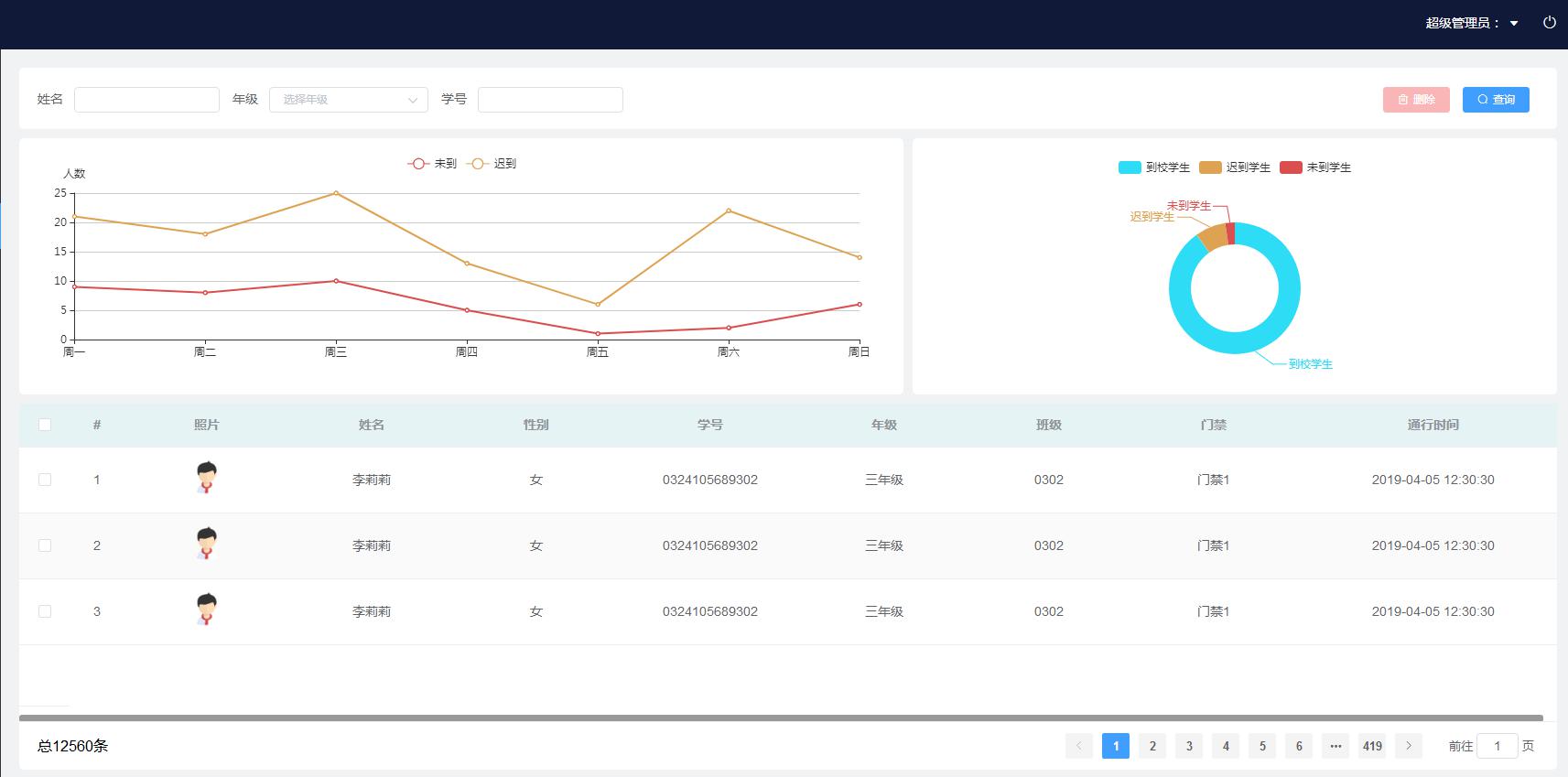Expand the 超级管理员 user menu
Viewport: 1568px width, 777px height.
[x=1471, y=23]
